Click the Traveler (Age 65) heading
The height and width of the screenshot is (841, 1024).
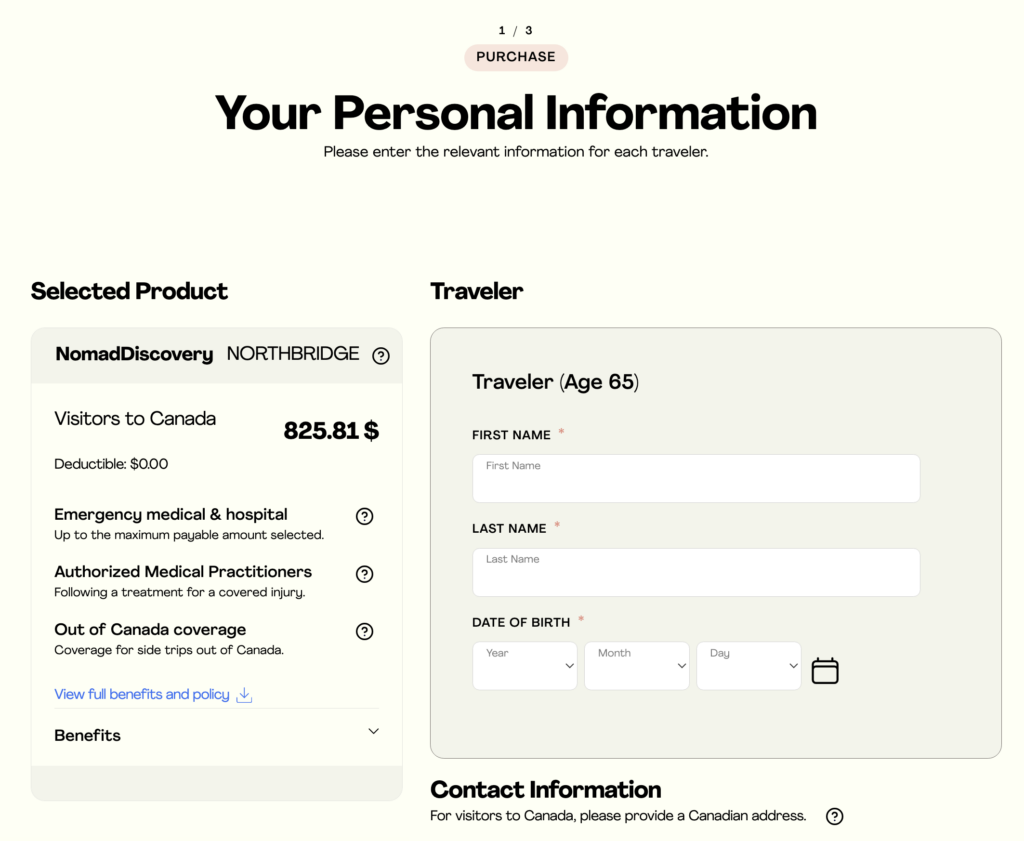point(555,382)
